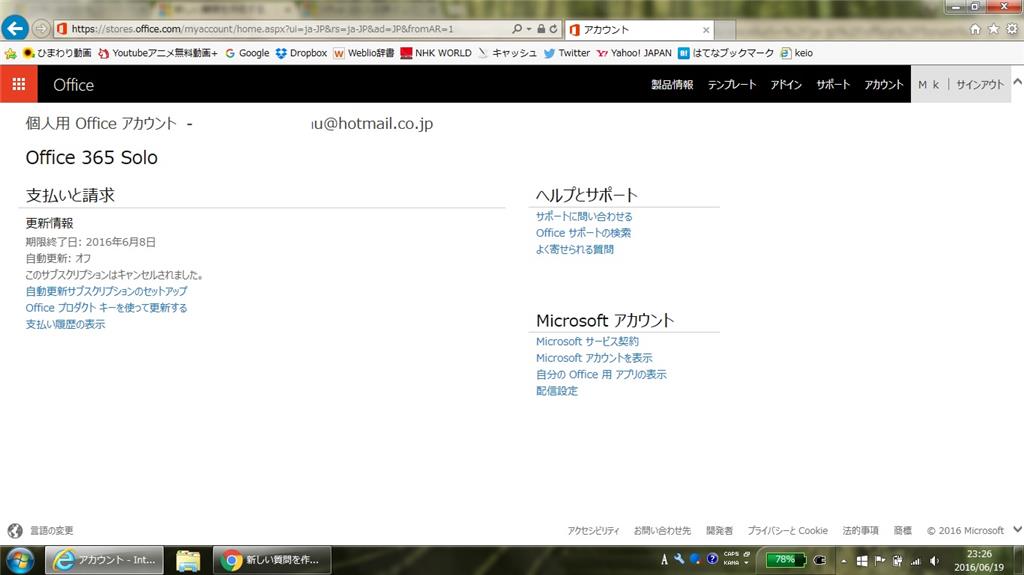Switch to Internet Explorer taskbar button

coord(104,560)
